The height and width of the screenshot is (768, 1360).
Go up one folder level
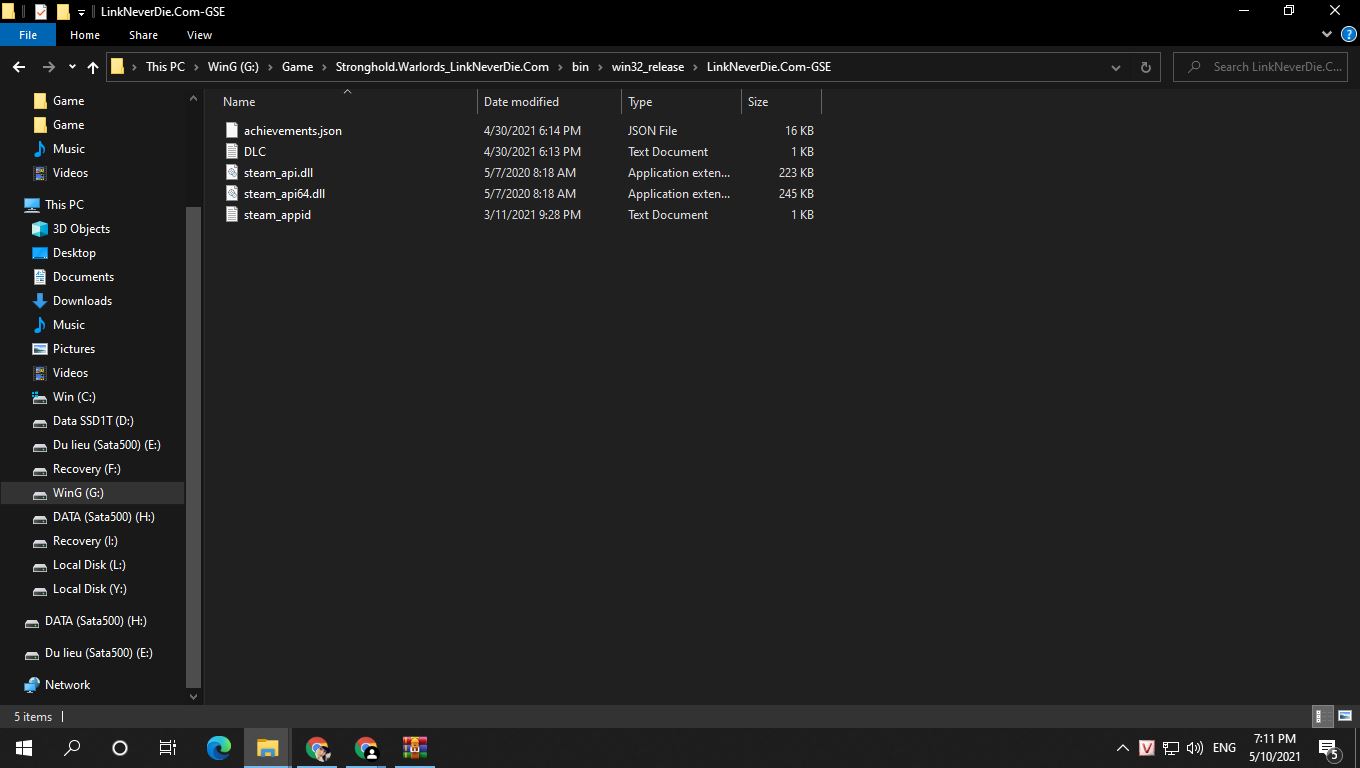92,67
